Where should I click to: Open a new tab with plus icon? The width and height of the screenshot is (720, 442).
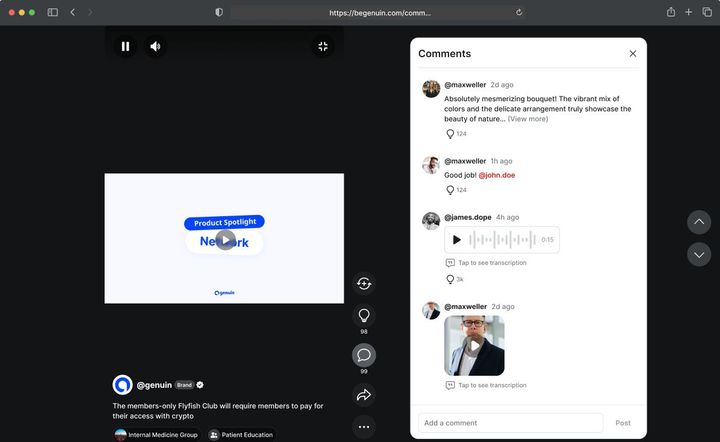688,12
